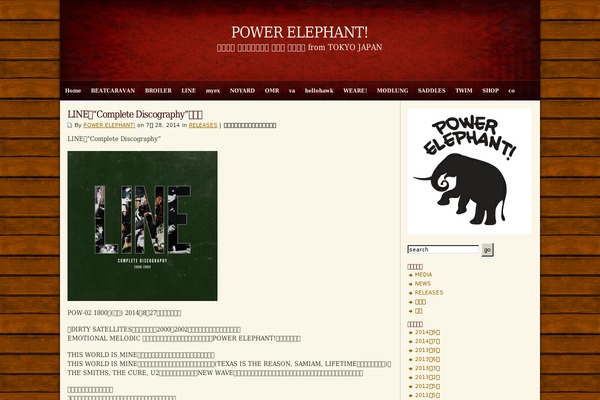Click the bullet arrow next to MEDIA
This screenshot has height=400, width=600.
coord(411,275)
